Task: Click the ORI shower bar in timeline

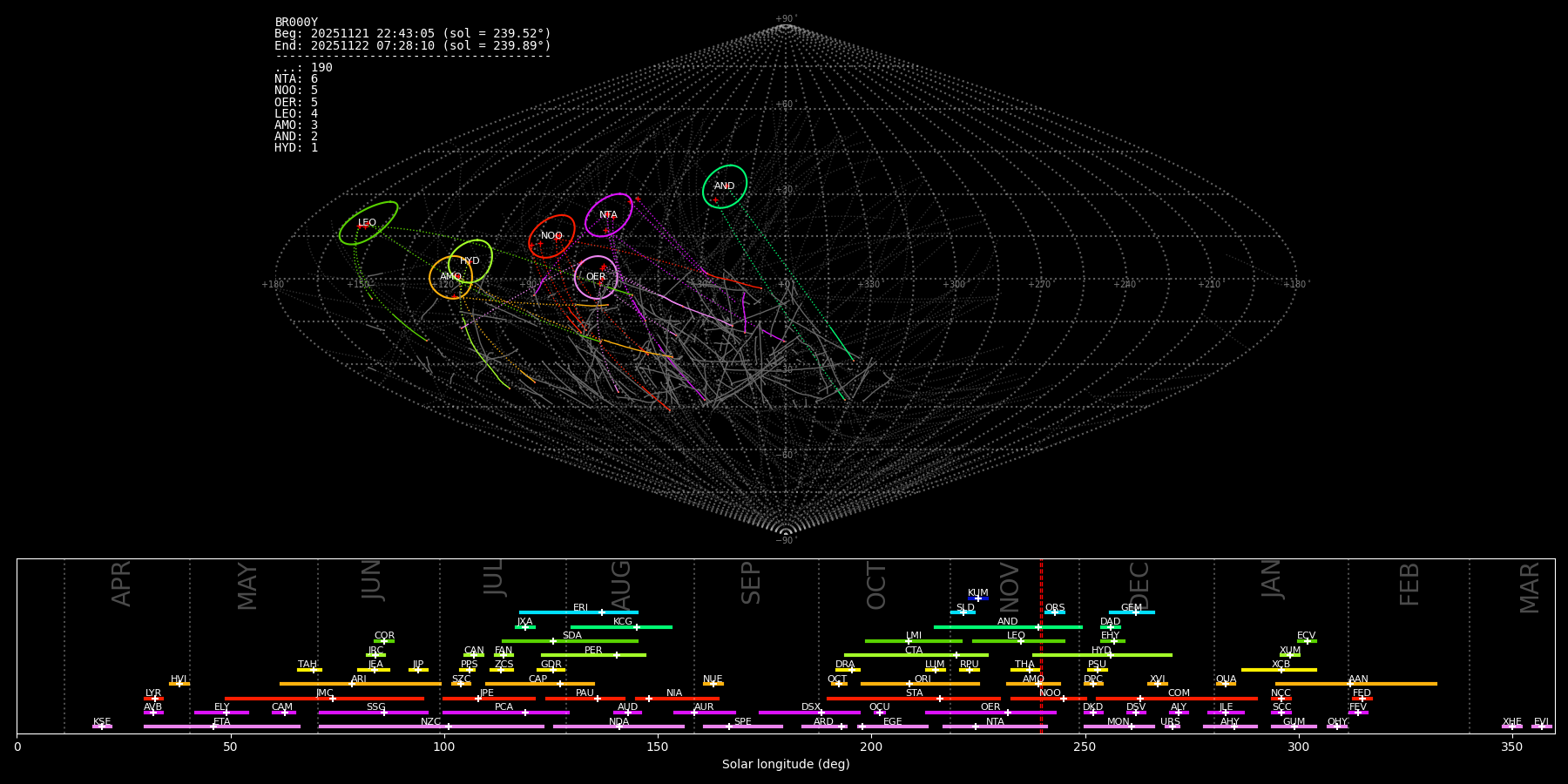Action: coord(920,684)
